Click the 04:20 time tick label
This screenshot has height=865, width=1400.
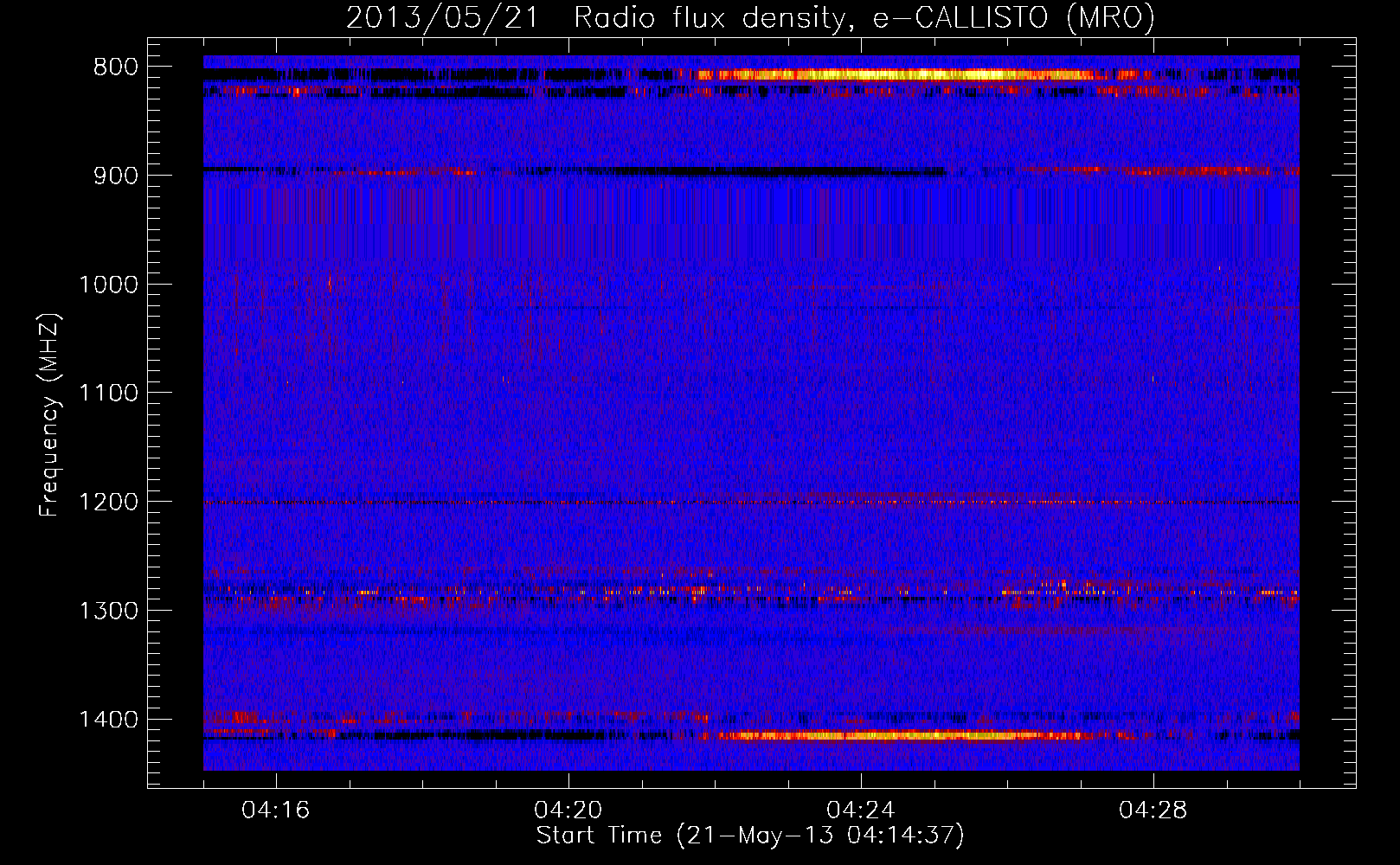568,811
